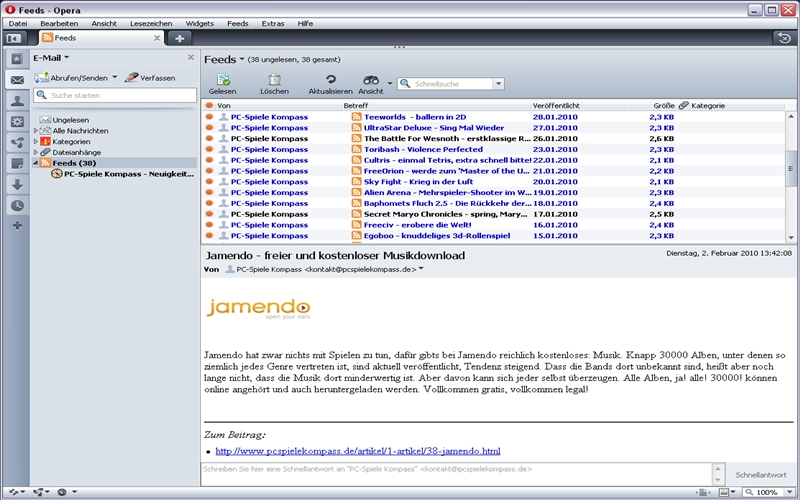The image size is (800, 500).
Task: Expand the Kategorien tree node
Action: point(36,141)
